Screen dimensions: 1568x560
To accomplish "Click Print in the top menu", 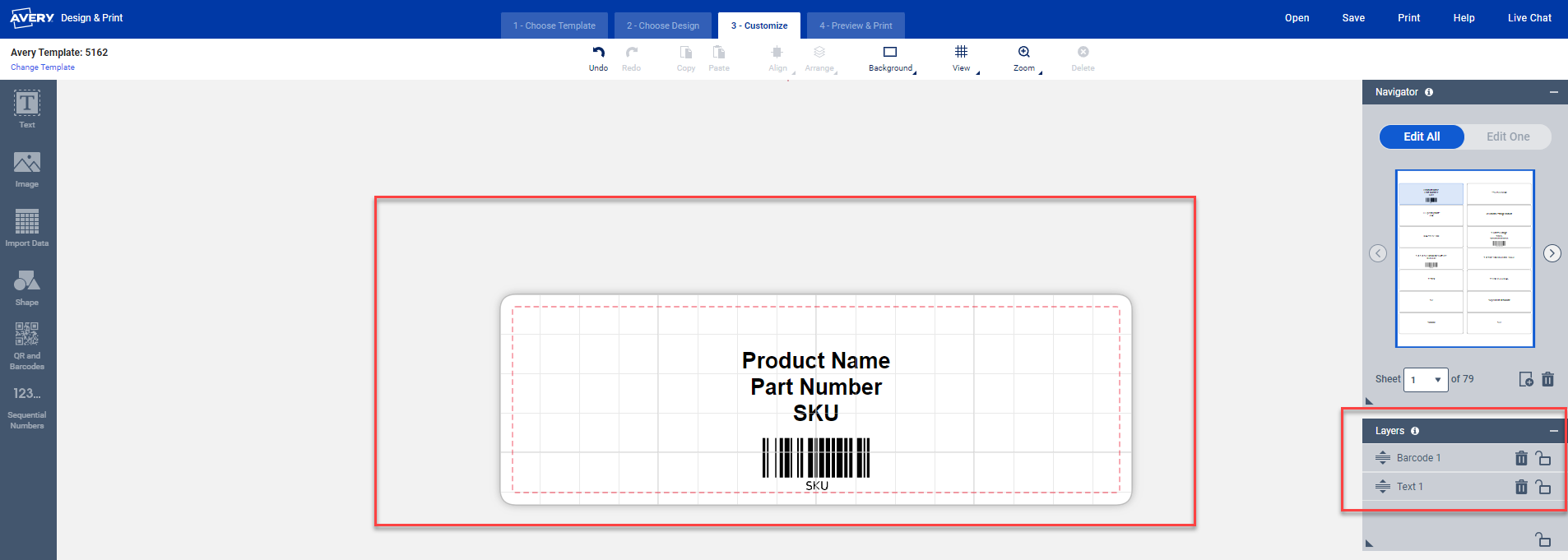I will pos(1409,18).
